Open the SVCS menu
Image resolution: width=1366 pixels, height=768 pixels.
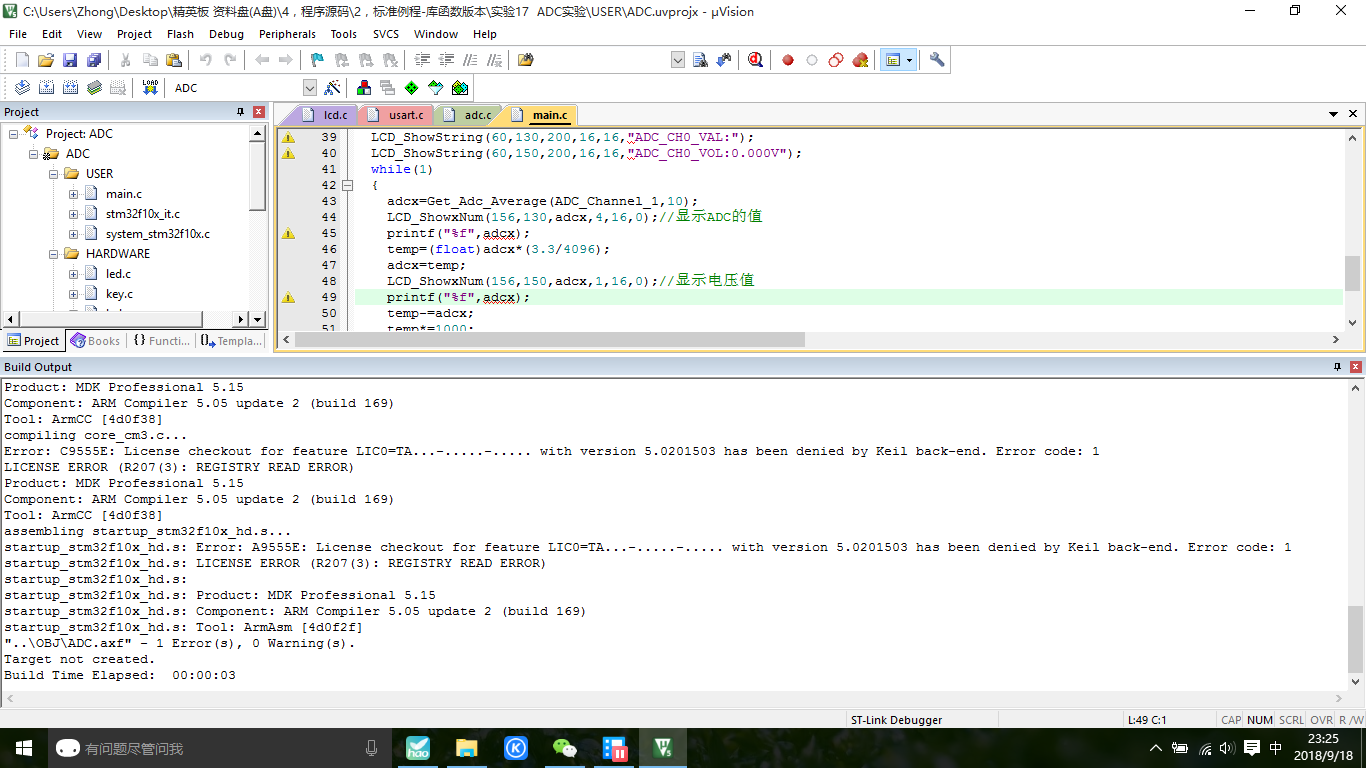click(385, 34)
